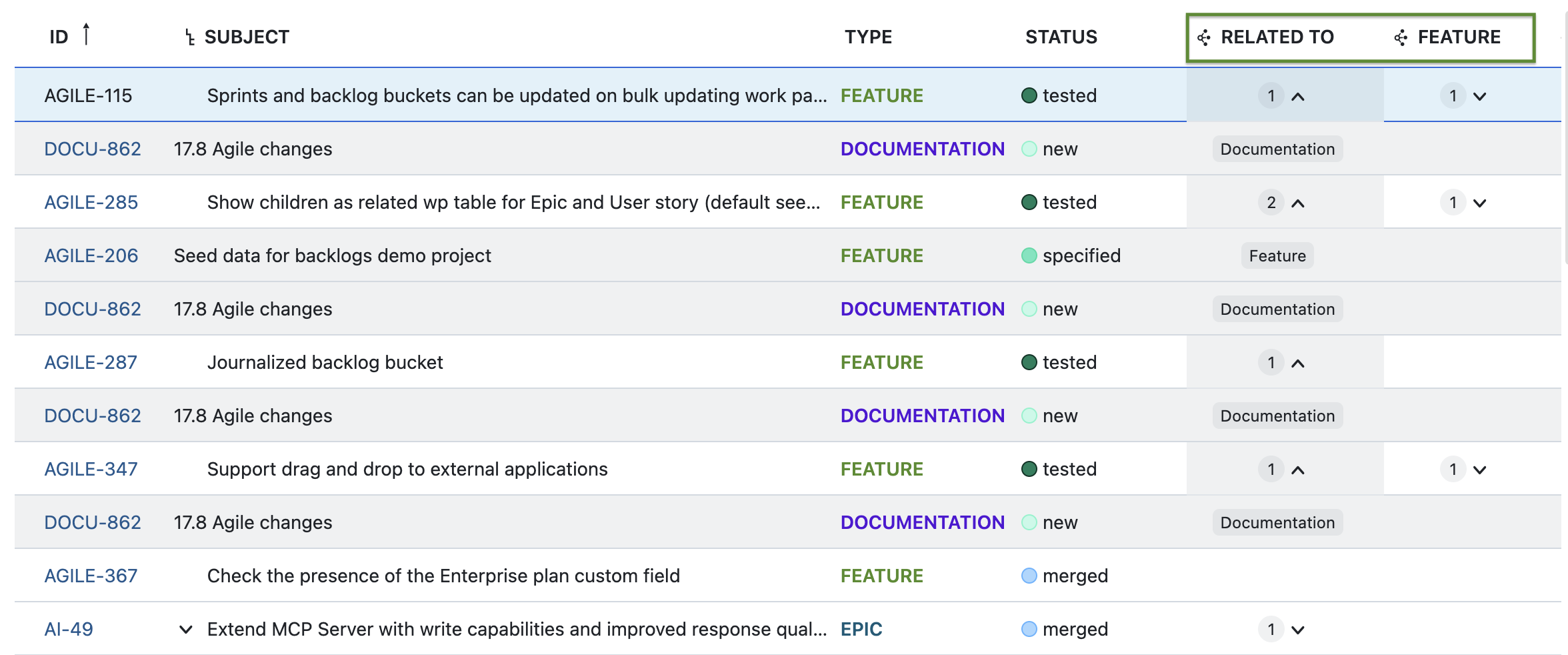Click DOCUMENTATION type in row below AGILE-287
Viewport: 1568px width, 655px height.
[923, 416]
